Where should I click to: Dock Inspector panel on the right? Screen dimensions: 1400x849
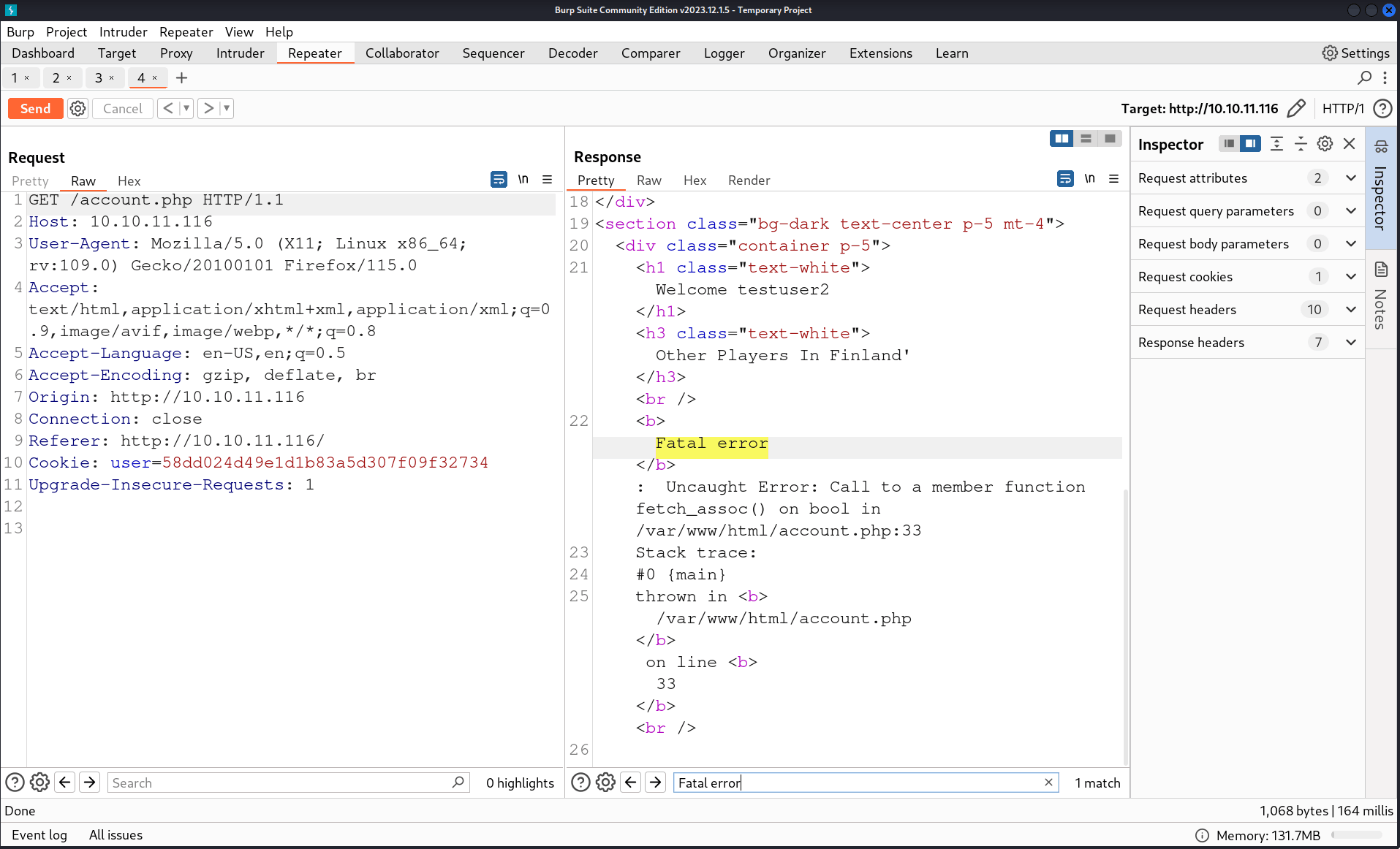pyautogui.click(x=1250, y=144)
